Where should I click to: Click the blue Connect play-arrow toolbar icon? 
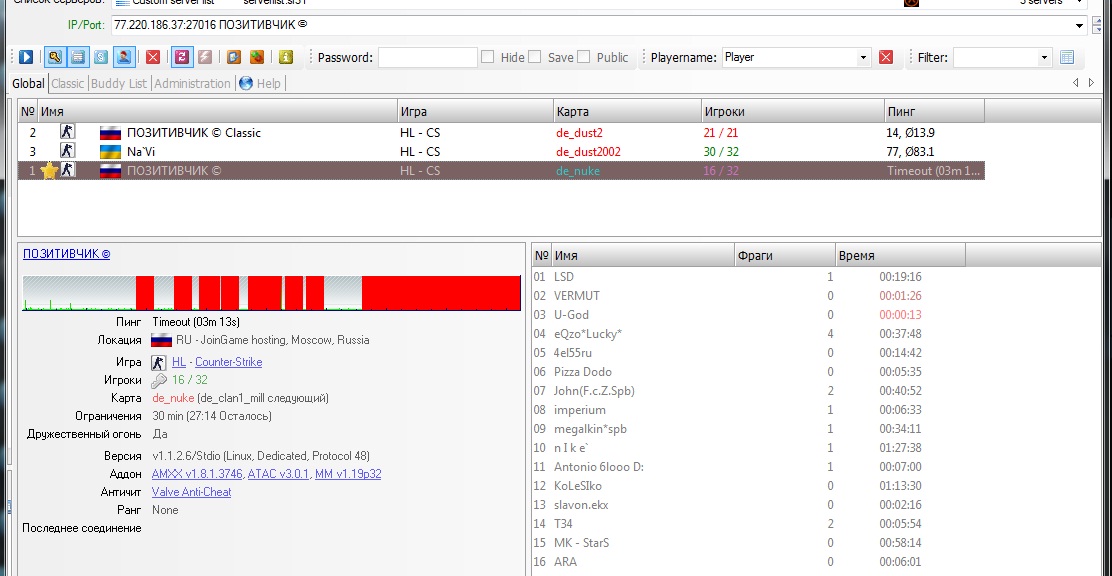point(26,57)
